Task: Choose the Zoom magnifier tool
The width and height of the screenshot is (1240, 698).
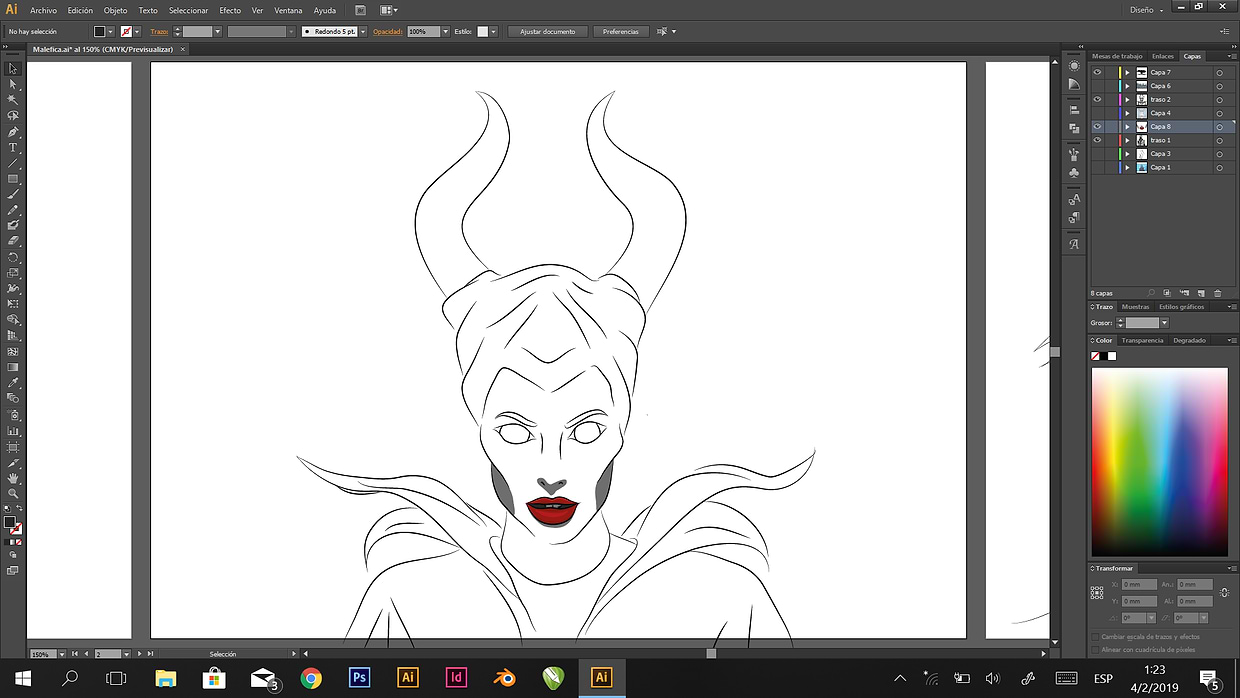Action: click(13, 494)
